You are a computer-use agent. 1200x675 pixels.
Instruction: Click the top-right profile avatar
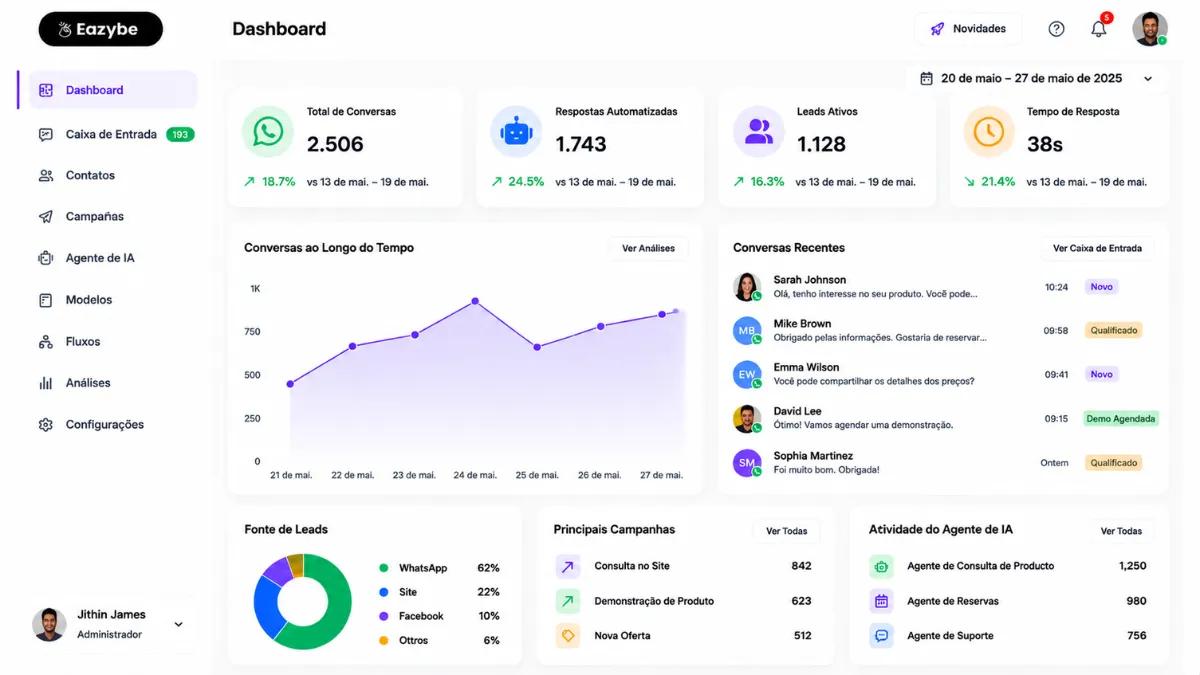(1150, 29)
